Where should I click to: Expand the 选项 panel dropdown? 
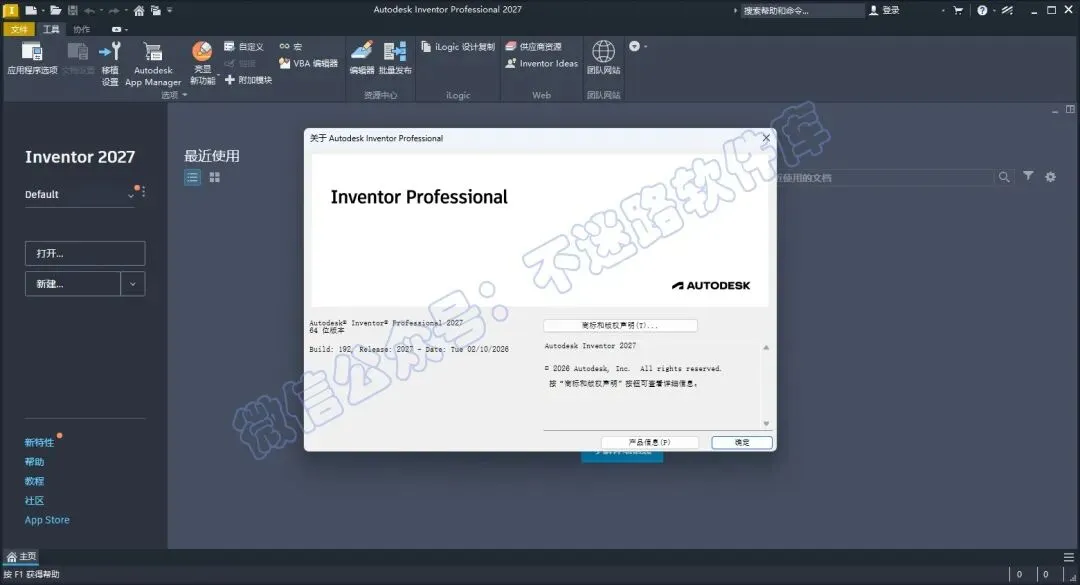185,95
